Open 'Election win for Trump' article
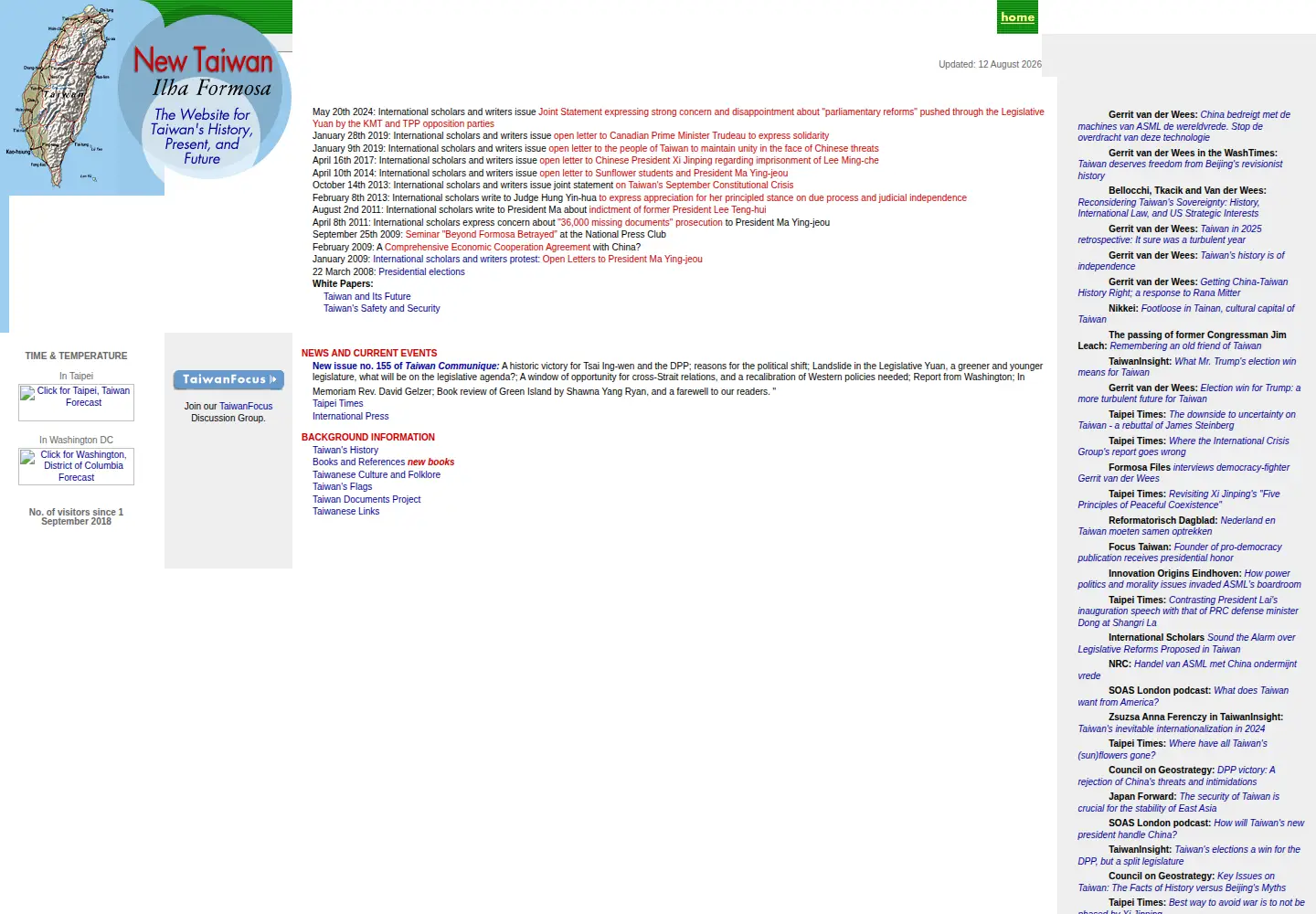Screen dimensions: 1316x914 (x=1189, y=394)
